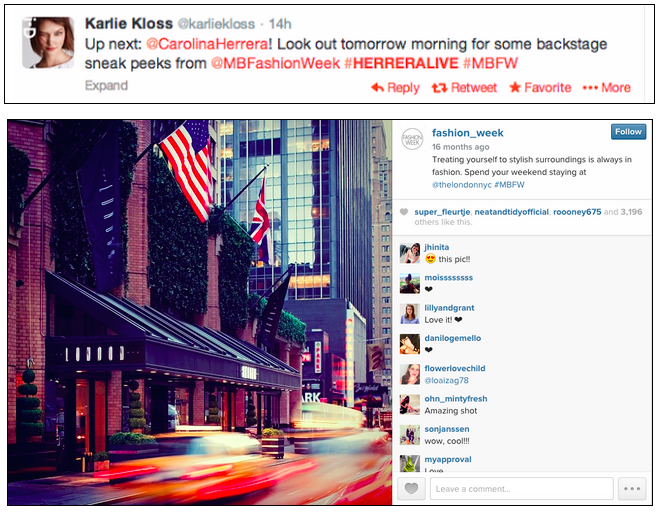
Task: Open the @CarolinaHerrera mention
Action: tap(207, 44)
